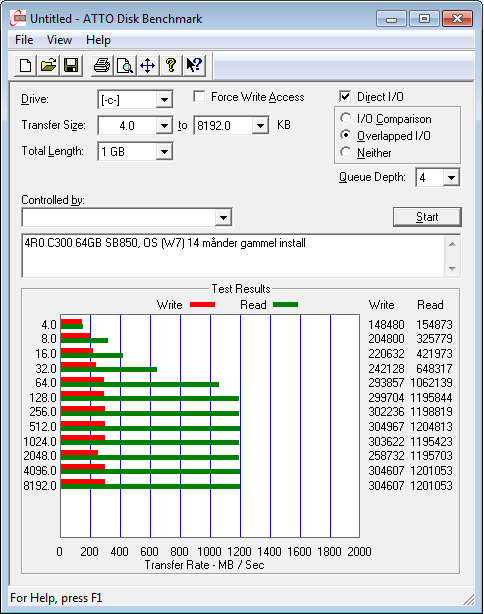
Task: Open the Total Length 1 GB dropdown
Action: point(135,152)
